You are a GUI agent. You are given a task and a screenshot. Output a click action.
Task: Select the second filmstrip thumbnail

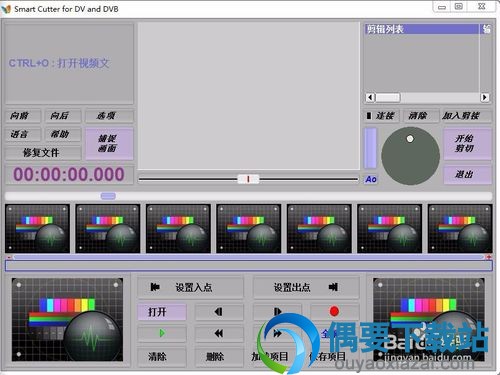click(108, 229)
